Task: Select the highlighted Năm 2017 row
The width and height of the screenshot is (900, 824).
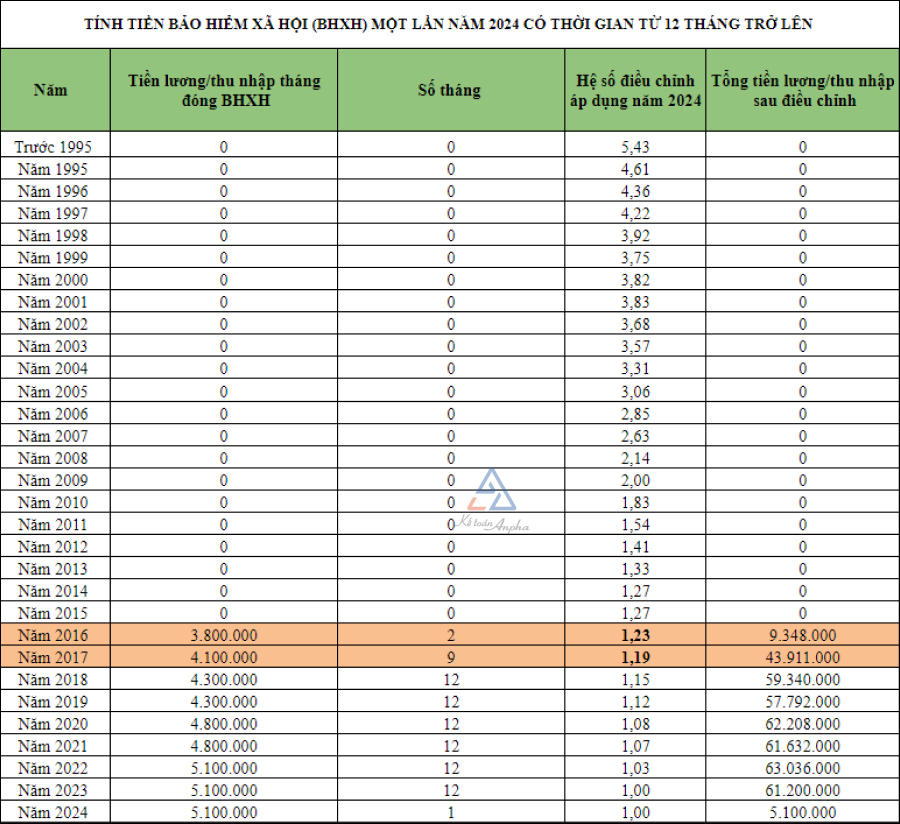Action: coord(450,657)
